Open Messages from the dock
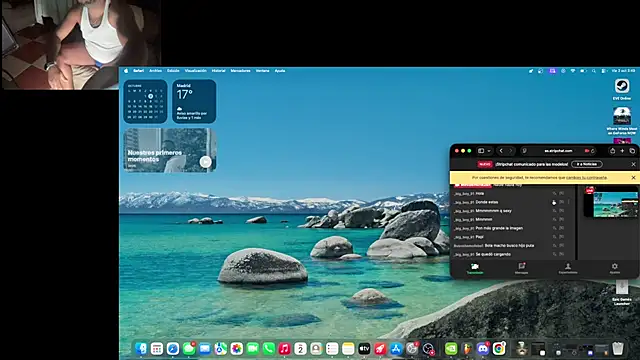The width and height of the screenshot is (640, 360). coord(189,349)
